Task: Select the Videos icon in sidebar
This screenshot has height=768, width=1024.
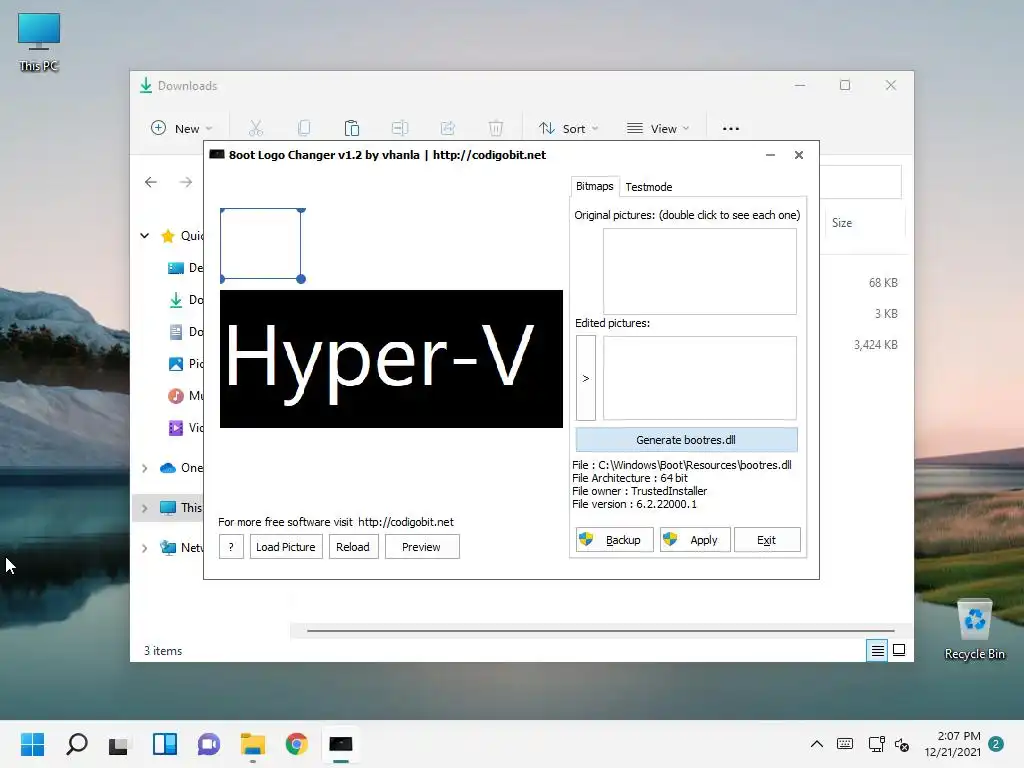Action: [176, 428]
